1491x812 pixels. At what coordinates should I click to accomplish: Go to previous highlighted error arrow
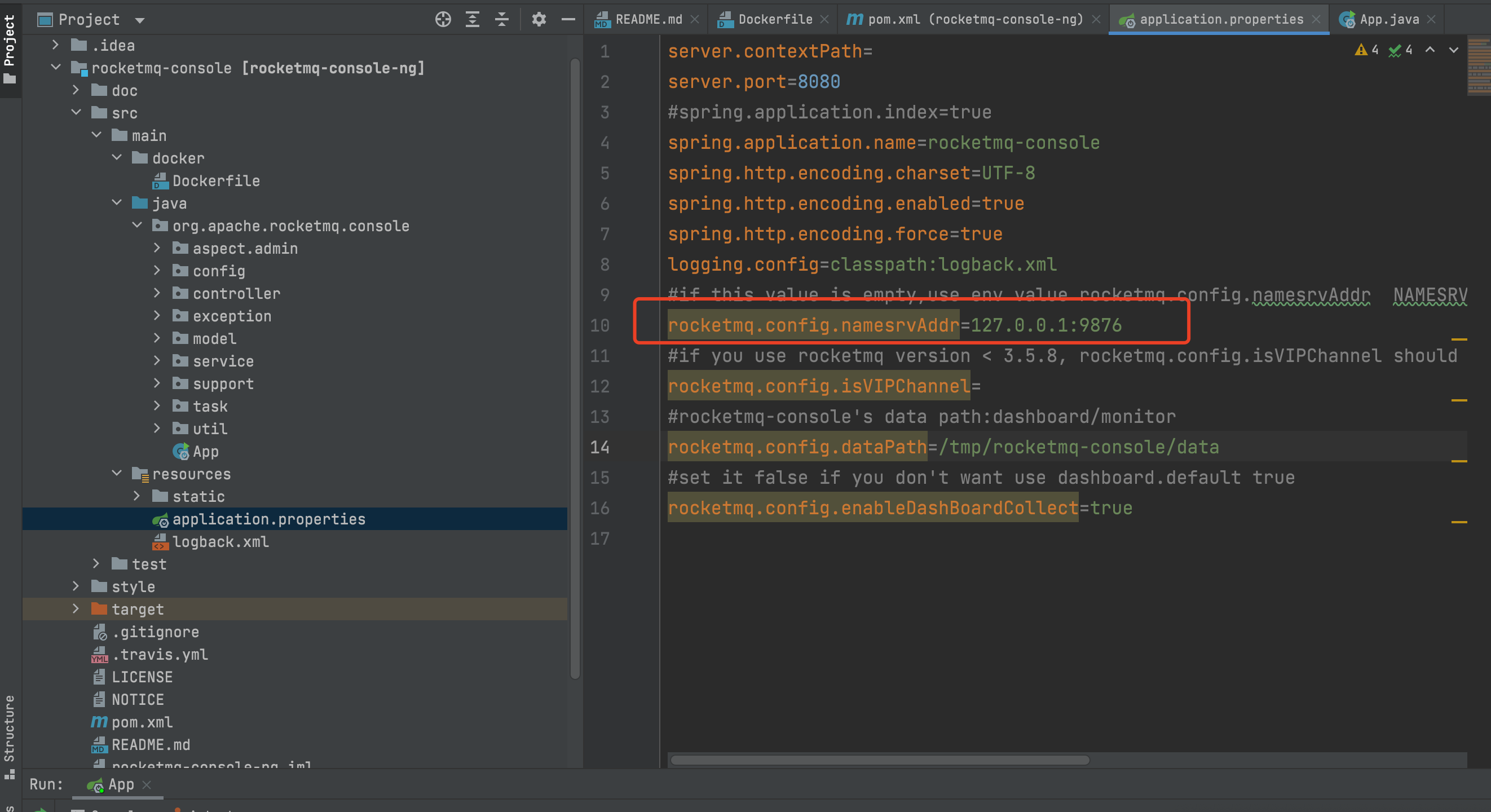(1430, 50)
